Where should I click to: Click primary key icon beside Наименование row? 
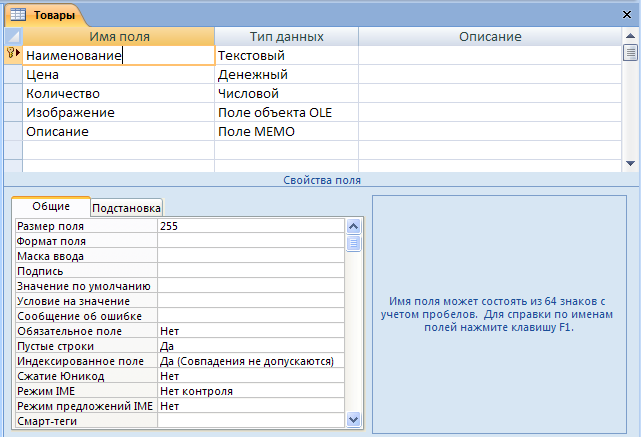coord(13,53)
